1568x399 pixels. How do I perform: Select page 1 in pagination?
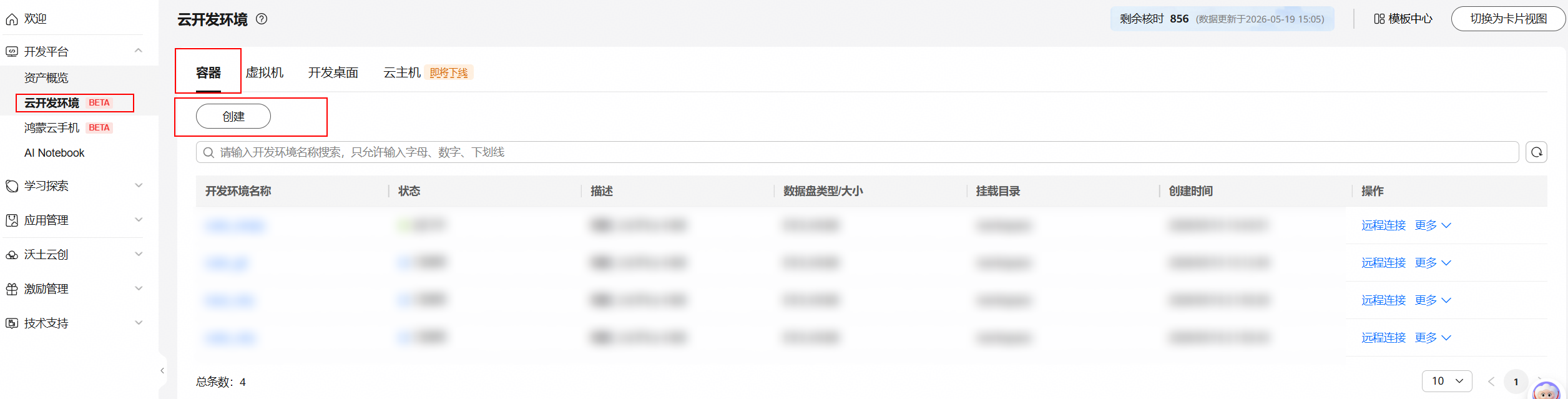(x=1516, y=382)
